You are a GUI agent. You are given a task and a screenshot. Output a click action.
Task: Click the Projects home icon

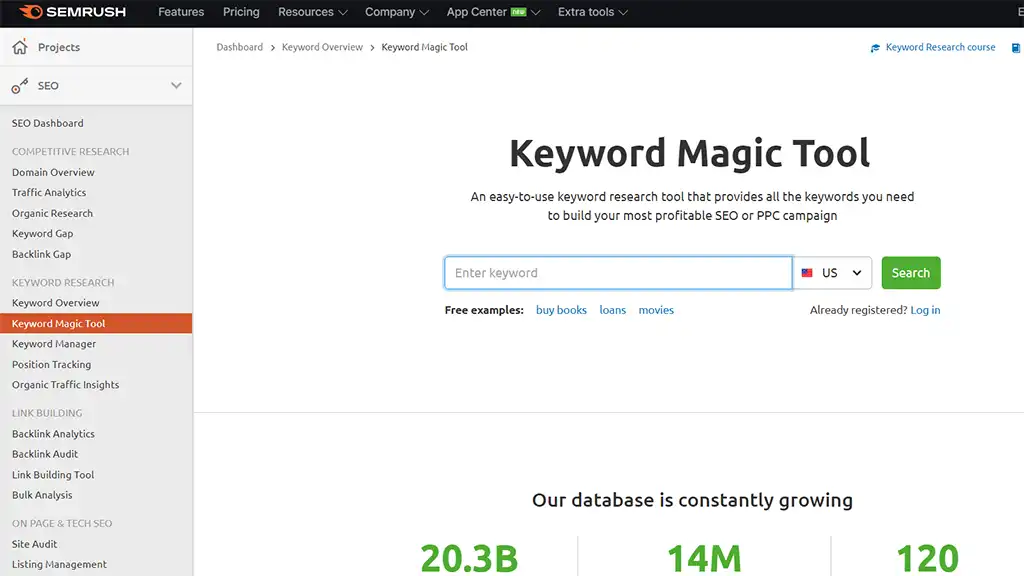[x=20, y=46]
